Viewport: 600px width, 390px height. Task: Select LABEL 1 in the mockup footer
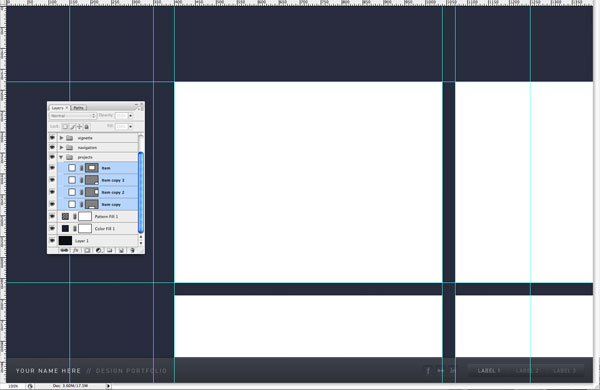[x=489, y=370]
